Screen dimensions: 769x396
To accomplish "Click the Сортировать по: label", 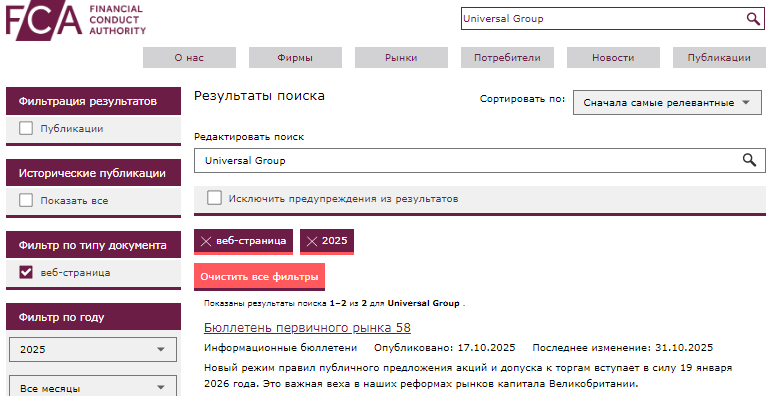I will [522, 99].
